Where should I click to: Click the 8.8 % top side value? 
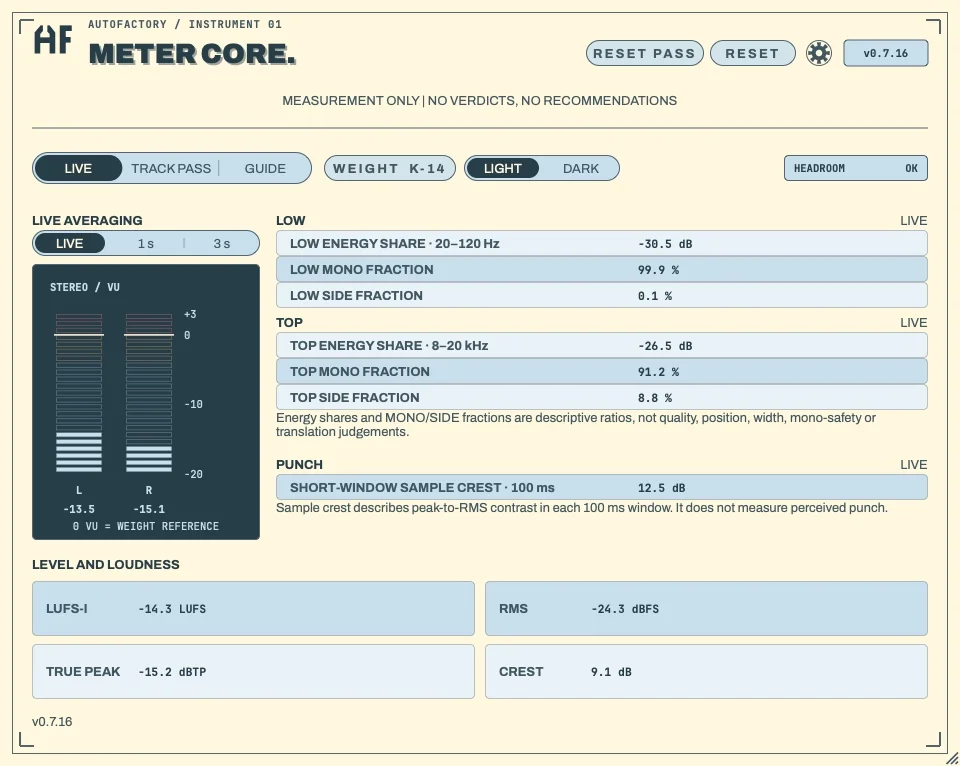click(654, 398)
